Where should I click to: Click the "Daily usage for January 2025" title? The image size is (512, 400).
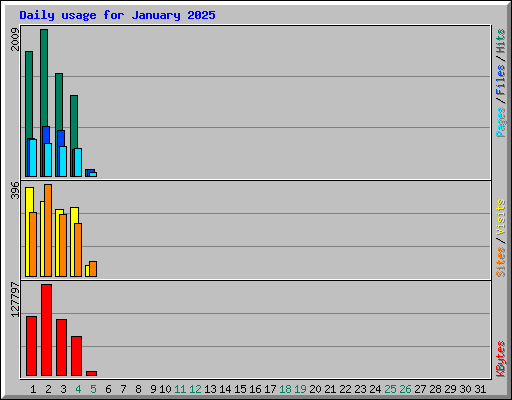click(117, 15)
